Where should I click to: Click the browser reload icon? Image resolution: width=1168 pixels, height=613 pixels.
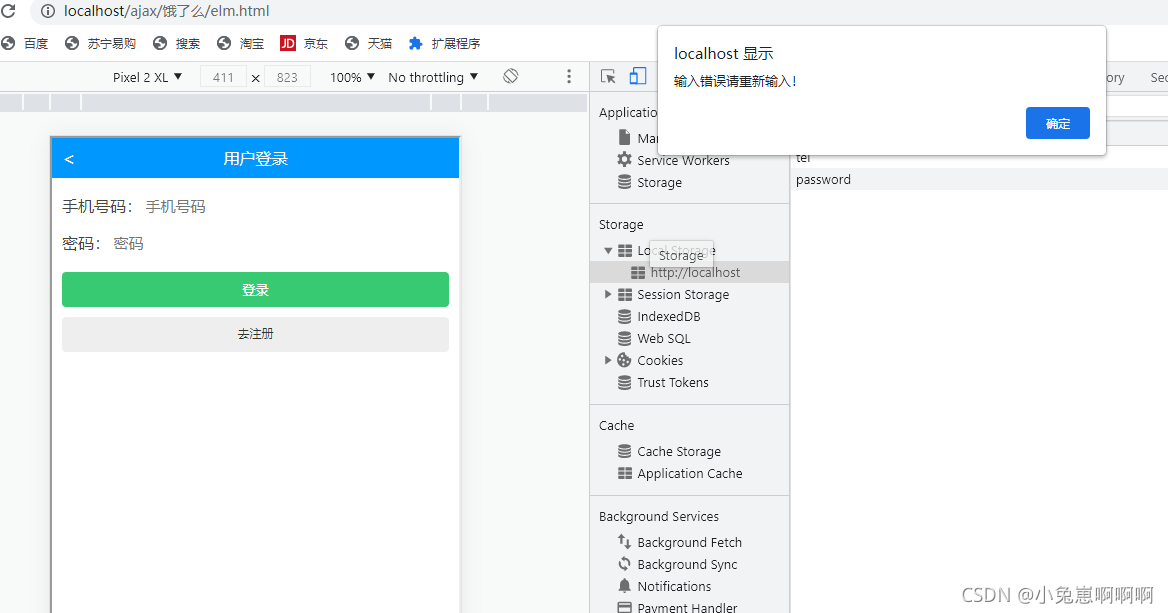point(8,11)
